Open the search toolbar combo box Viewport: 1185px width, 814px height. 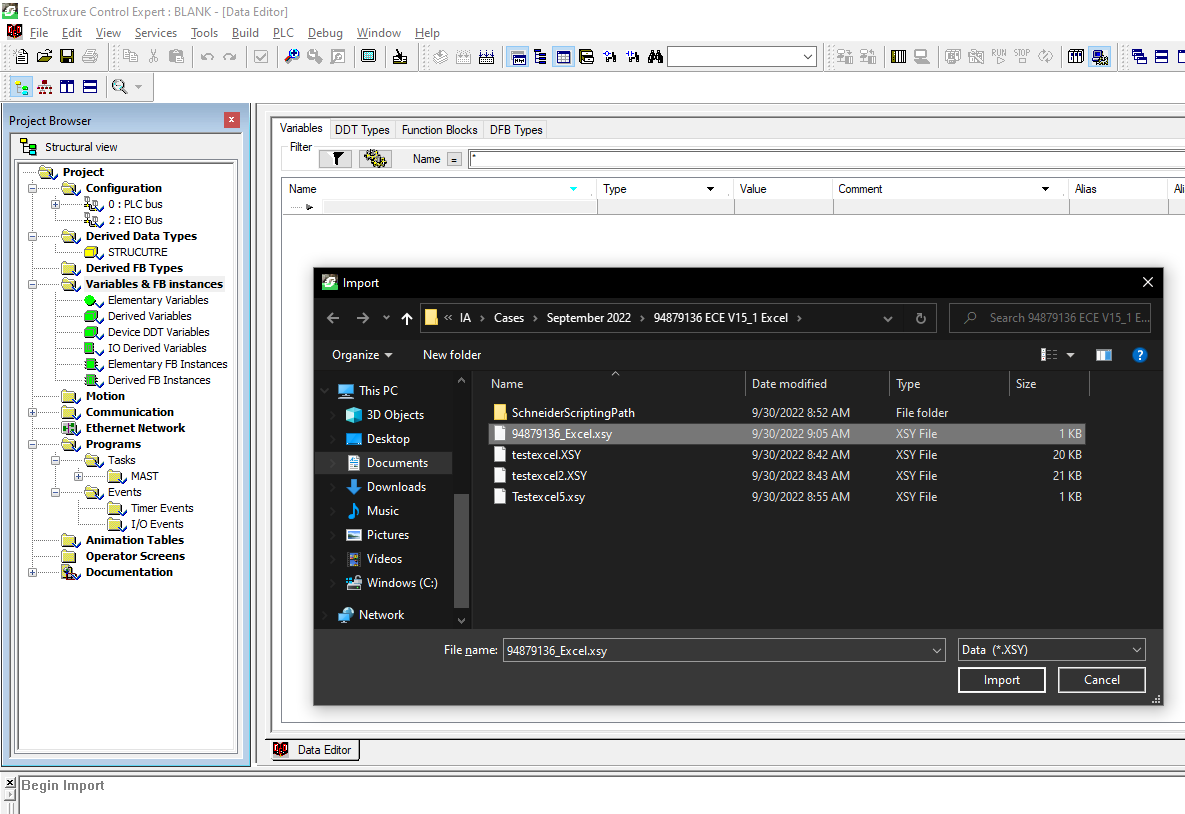(741, 57)
